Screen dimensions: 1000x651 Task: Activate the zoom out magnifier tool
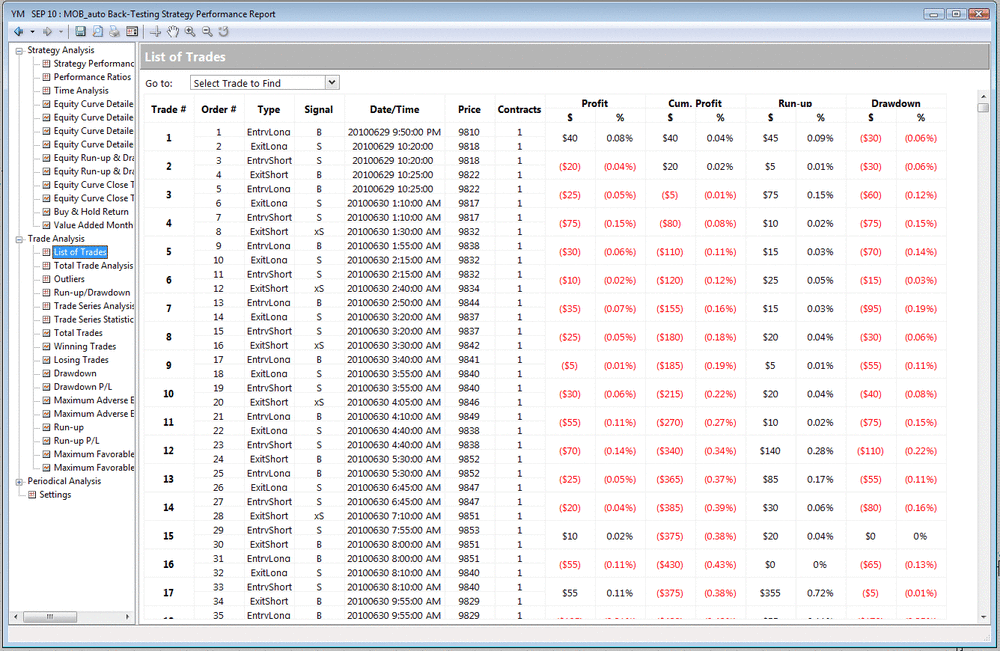click(x=207, y=31)
